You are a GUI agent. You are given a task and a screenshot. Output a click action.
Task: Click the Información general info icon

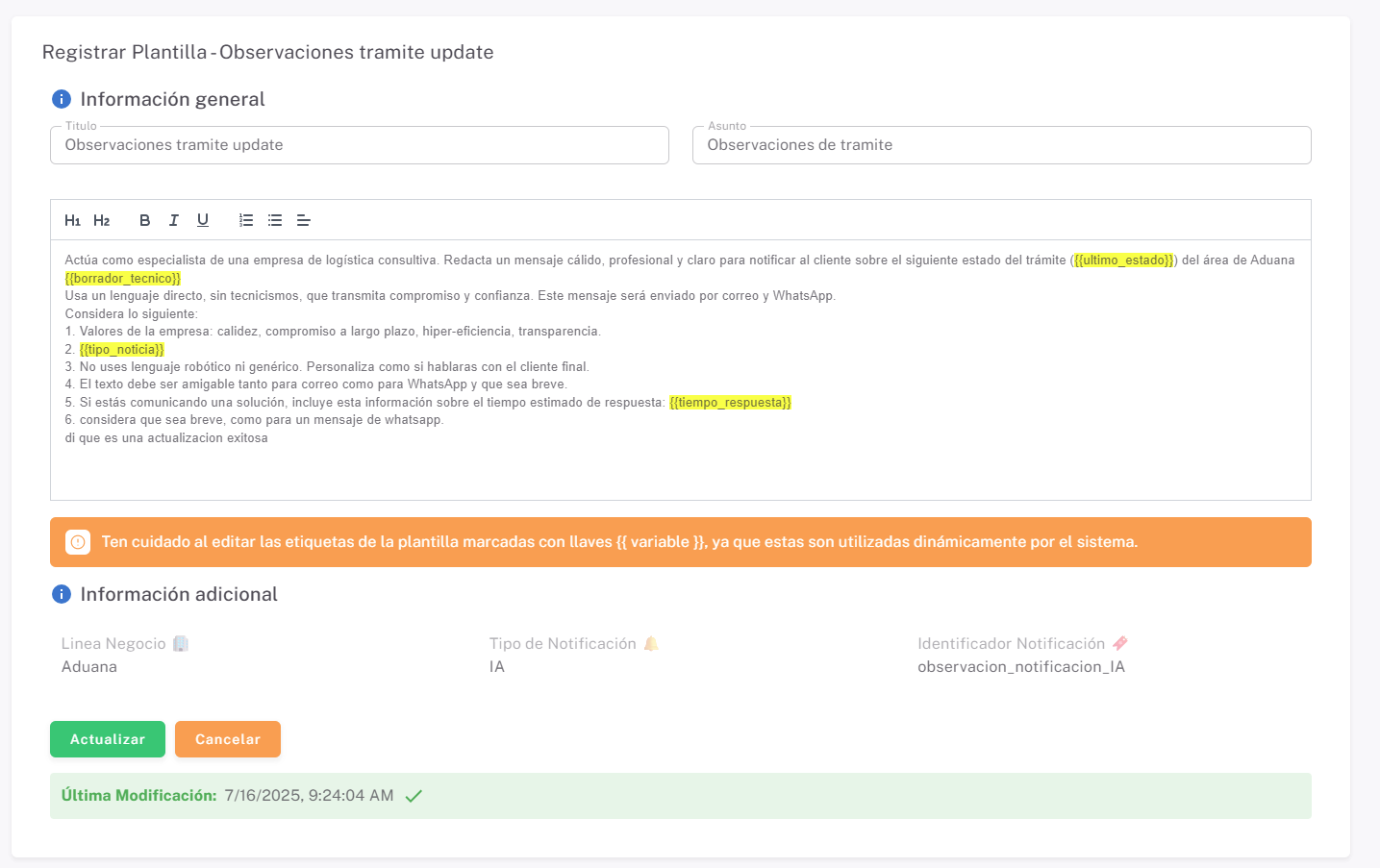pyautogui.click(x=62, y=99)
